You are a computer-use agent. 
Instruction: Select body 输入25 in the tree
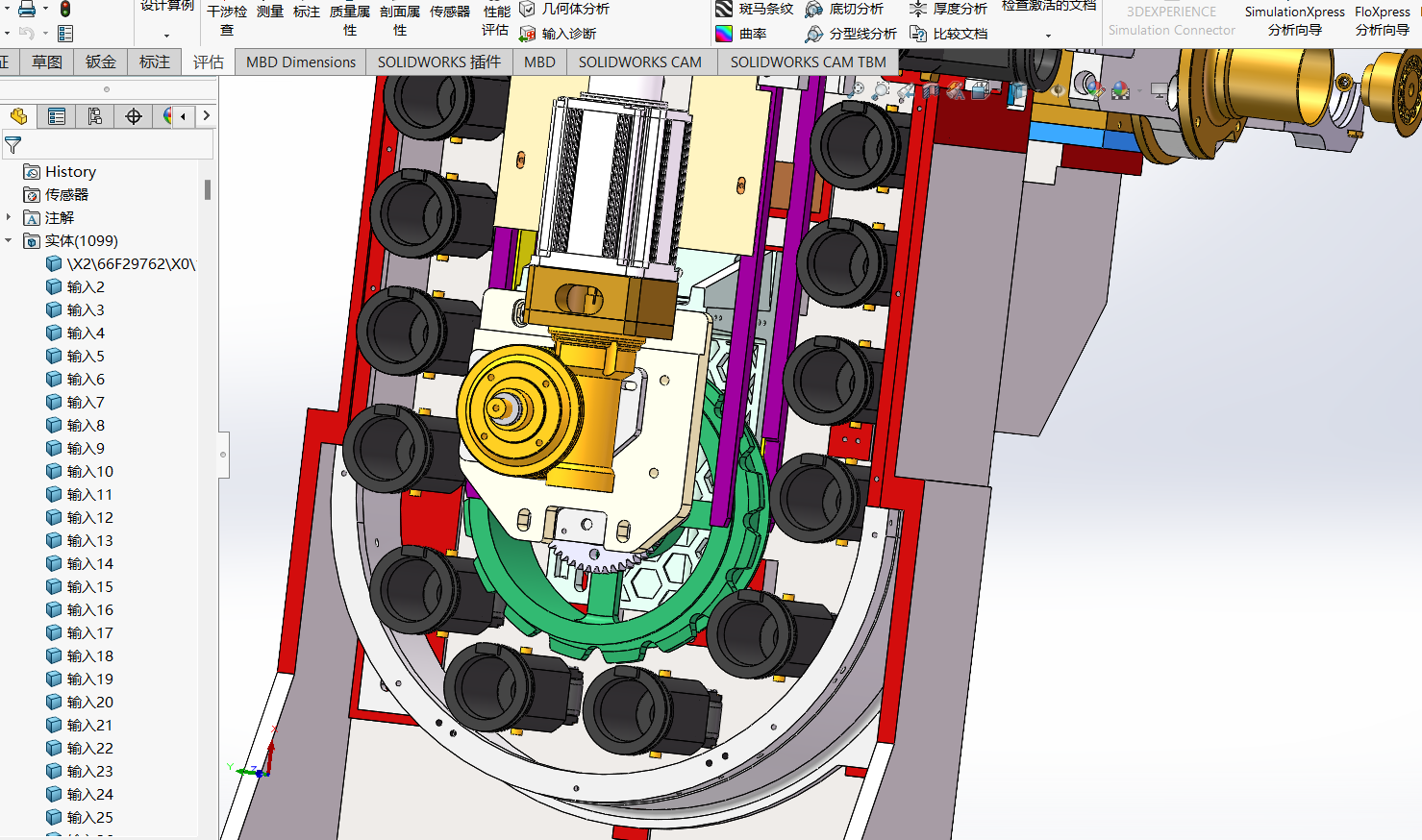point(80,817)
